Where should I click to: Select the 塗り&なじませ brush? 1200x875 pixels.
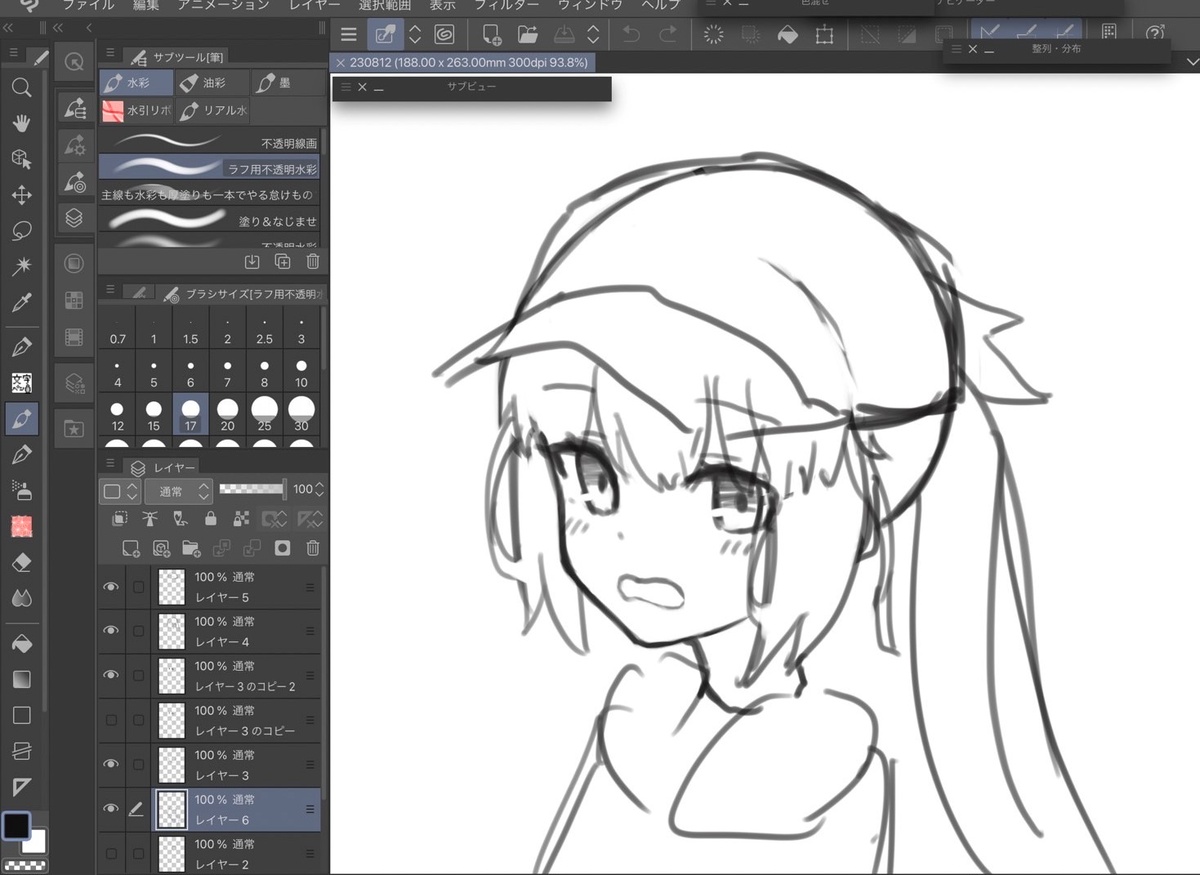pos(210,219)
